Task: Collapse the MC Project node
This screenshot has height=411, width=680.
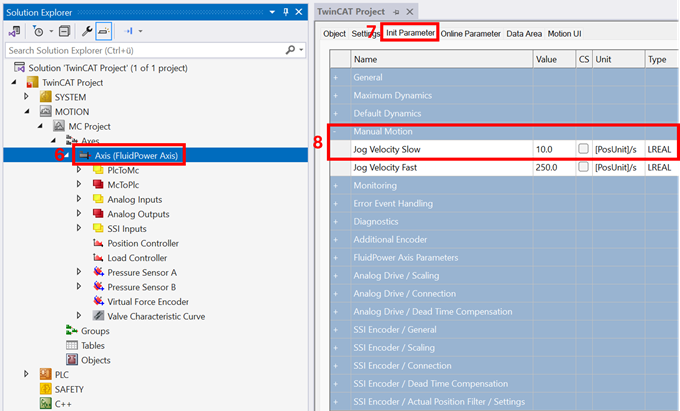Action: (x=40, y=126)
